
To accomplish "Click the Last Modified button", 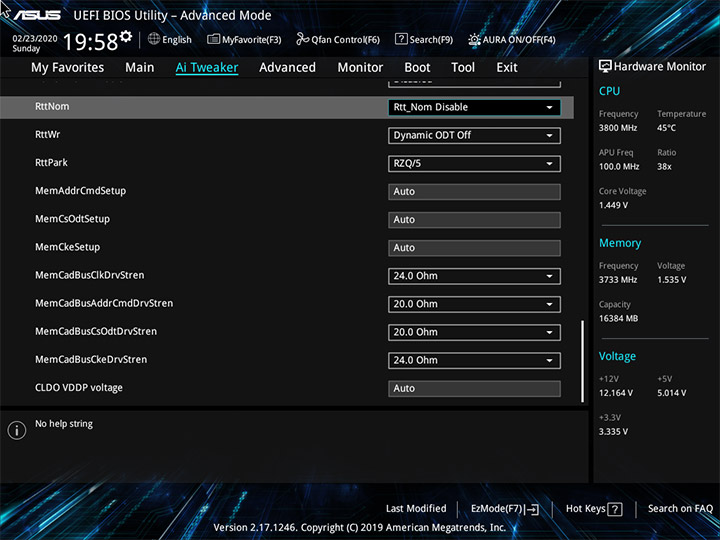I will click(x=416, y=508).
